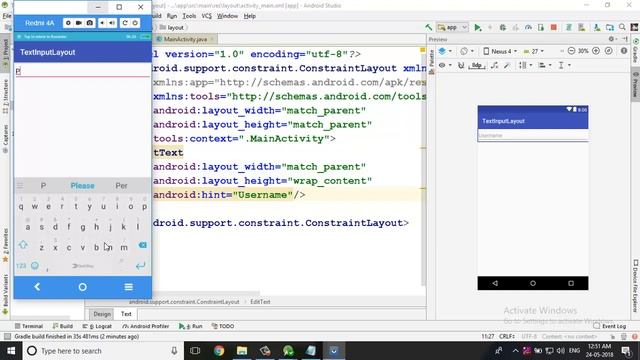Open the Window menu
Viewport: 640px width, 360px height.
[x=227, y=16]
